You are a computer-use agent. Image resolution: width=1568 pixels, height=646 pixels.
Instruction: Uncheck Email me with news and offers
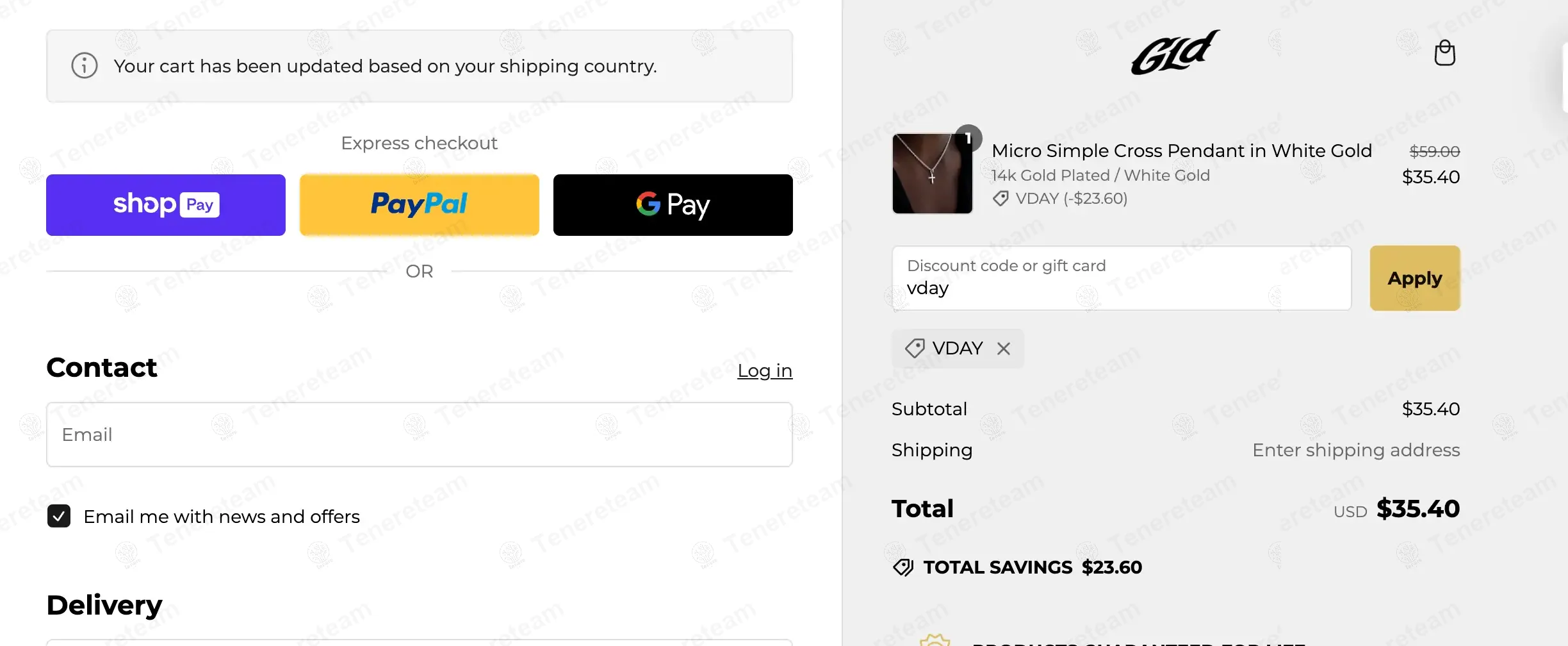[x=59, y=517]
